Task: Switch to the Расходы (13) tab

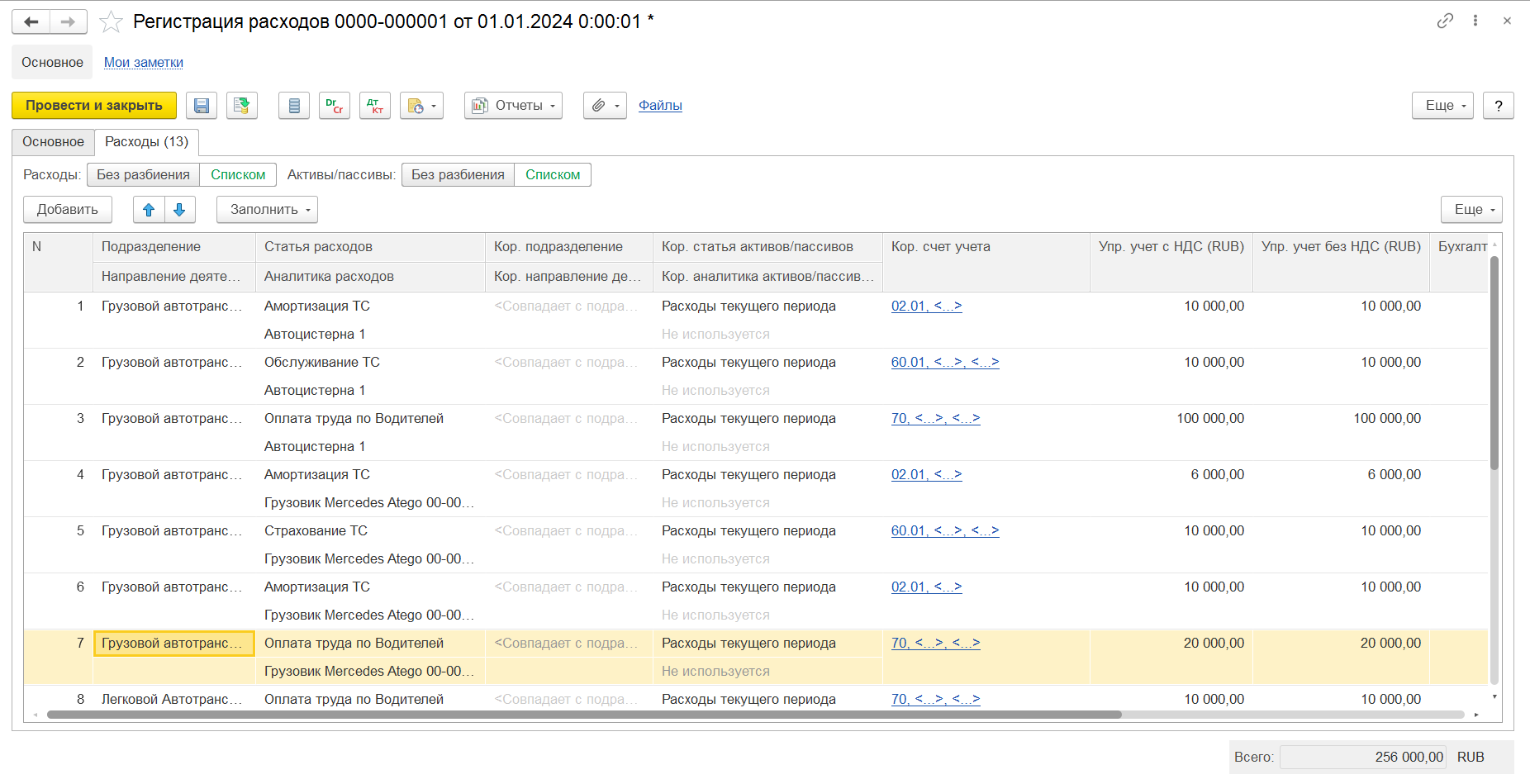Action: tap(146, 142)
